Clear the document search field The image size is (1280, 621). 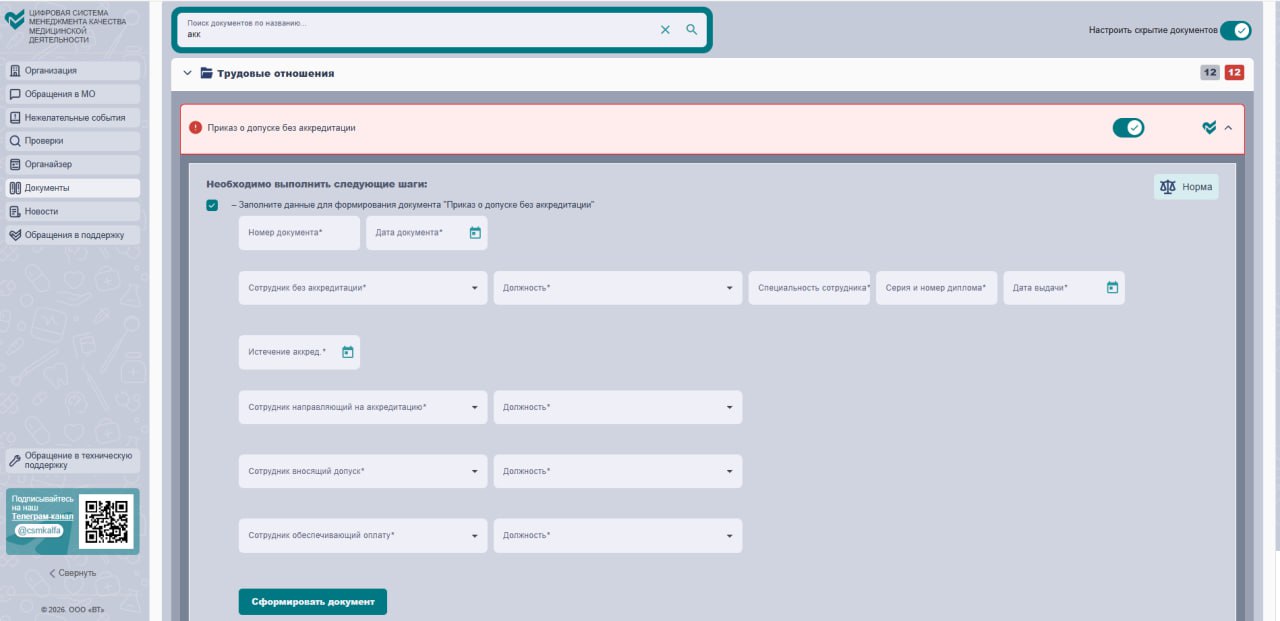pyautogui.click(x=665, y=30)
